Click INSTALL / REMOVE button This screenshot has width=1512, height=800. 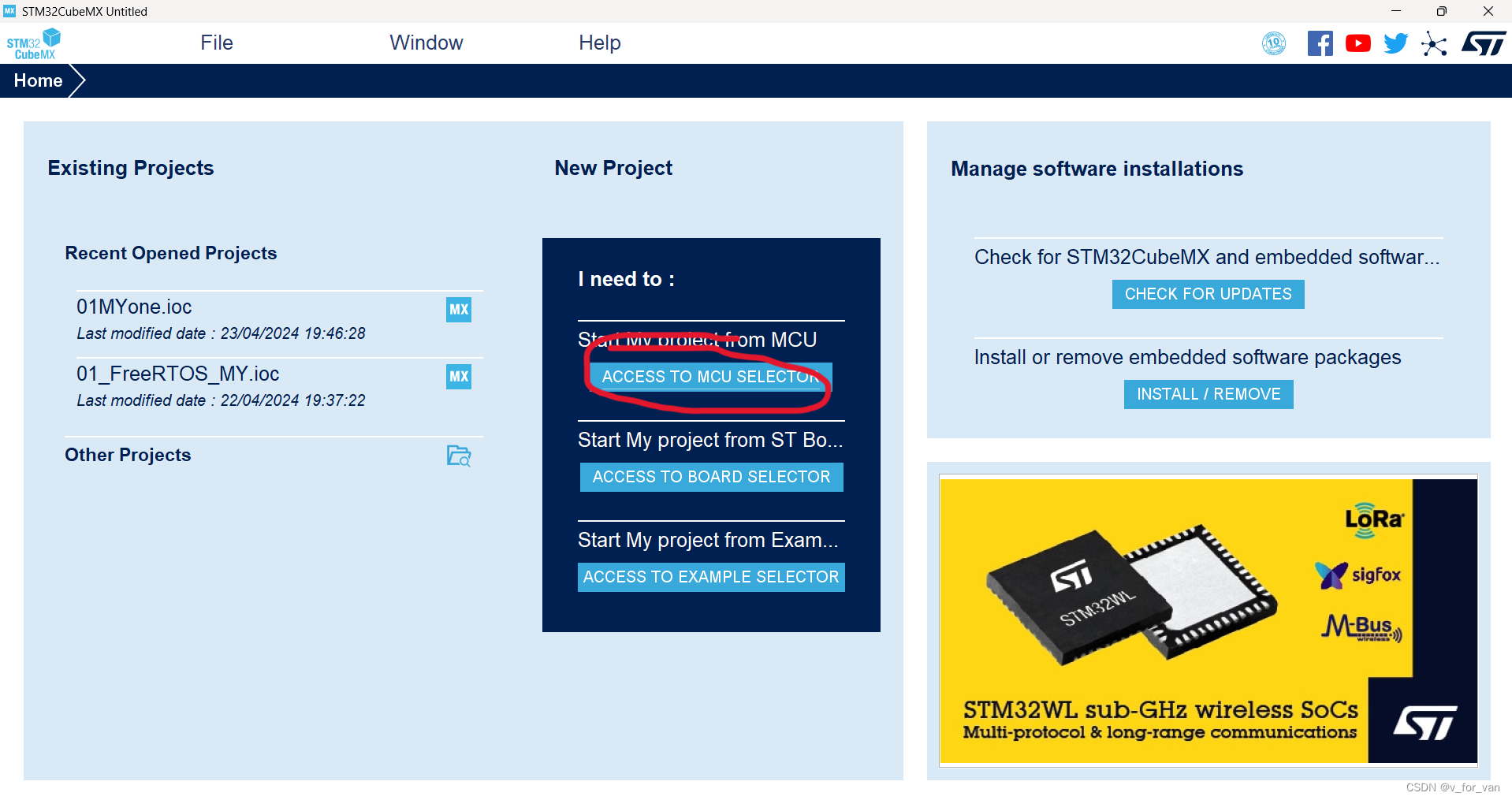tap(1208, 394)
